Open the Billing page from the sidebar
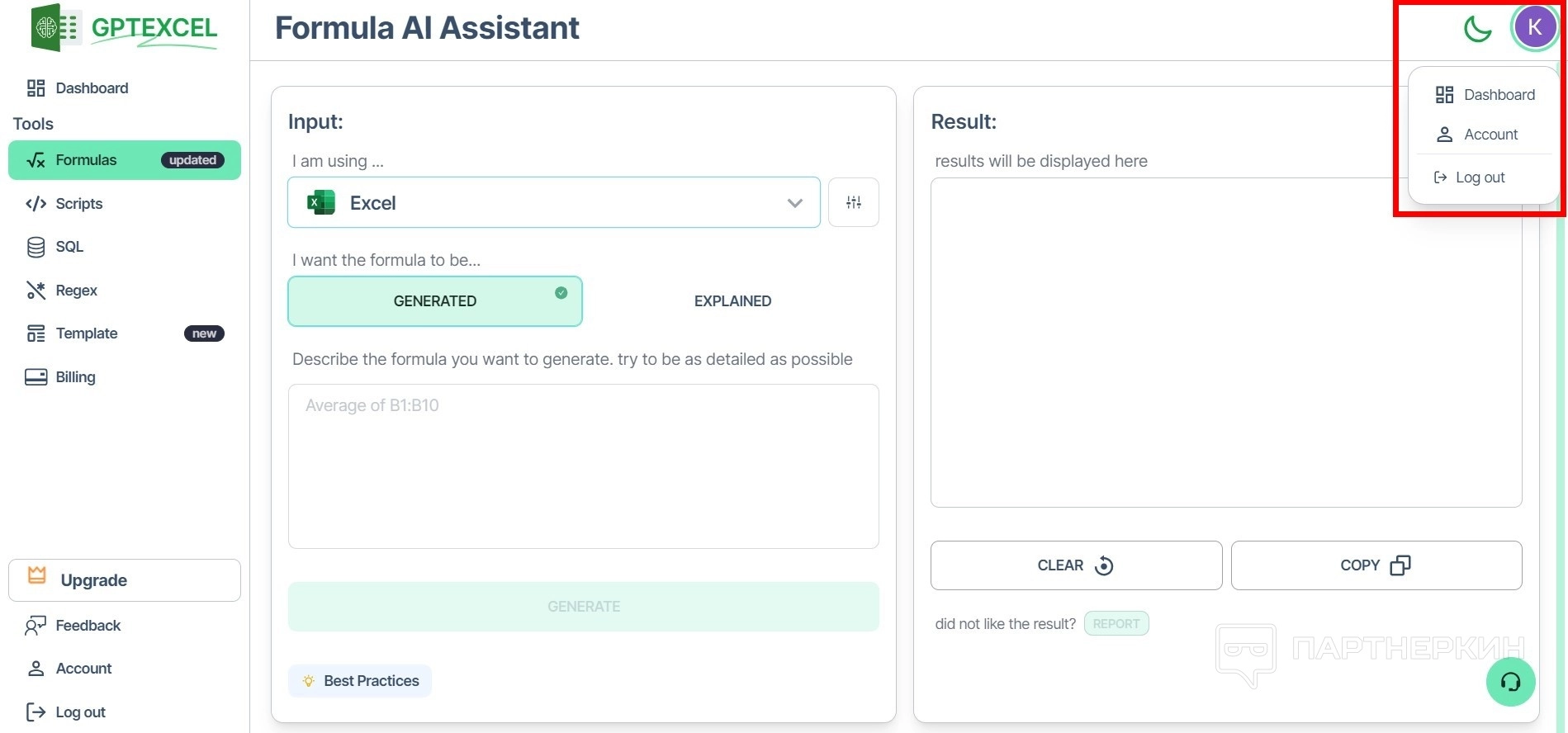The height and width of the screenshot is (733, 1568). (75, 377)
